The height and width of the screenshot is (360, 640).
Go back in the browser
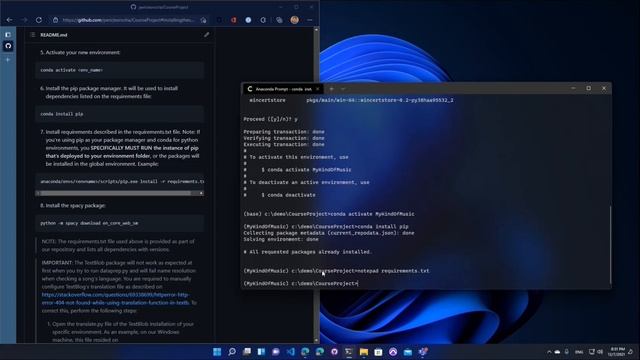[x=9, y=20]
